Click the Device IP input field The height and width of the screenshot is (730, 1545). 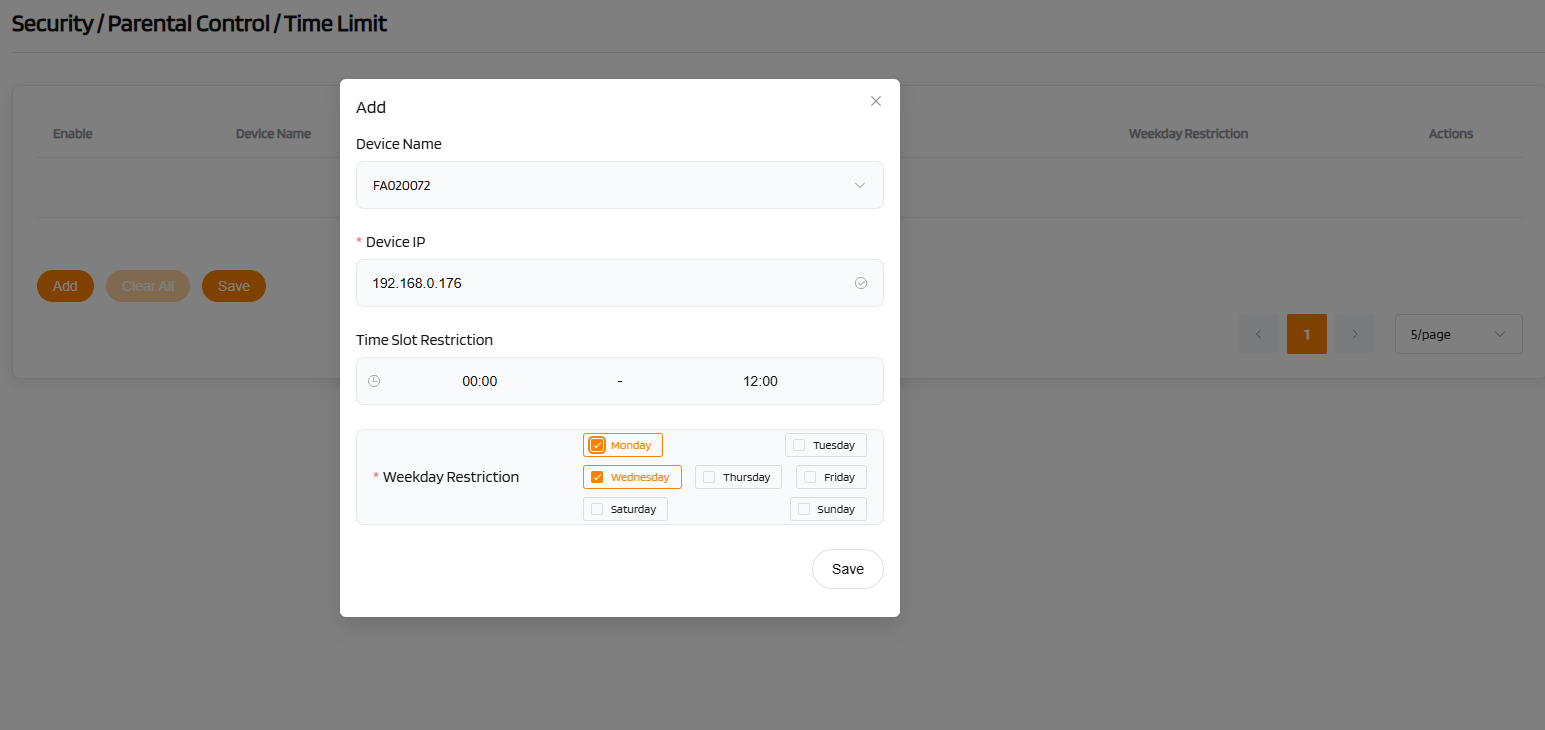tap(610, 283)
